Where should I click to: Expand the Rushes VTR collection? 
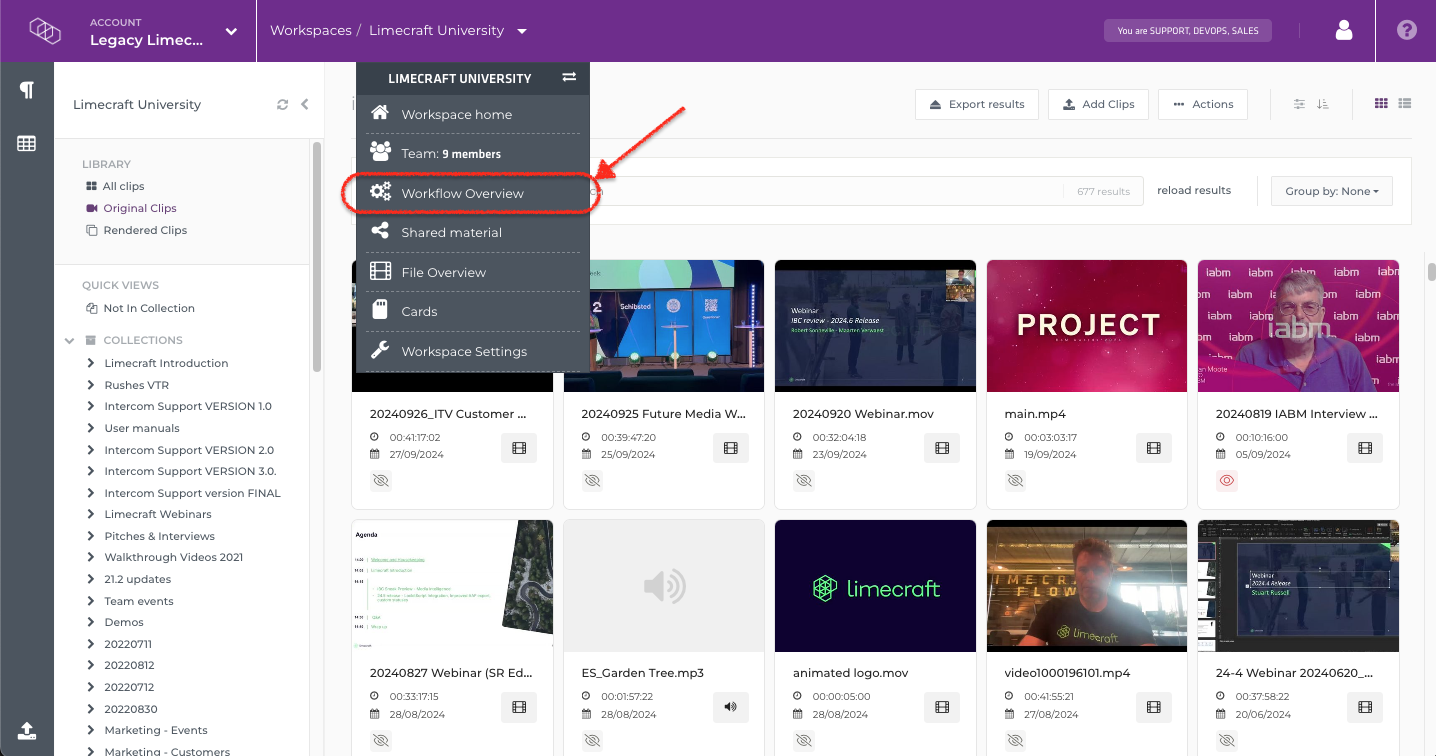coord(91,385)
